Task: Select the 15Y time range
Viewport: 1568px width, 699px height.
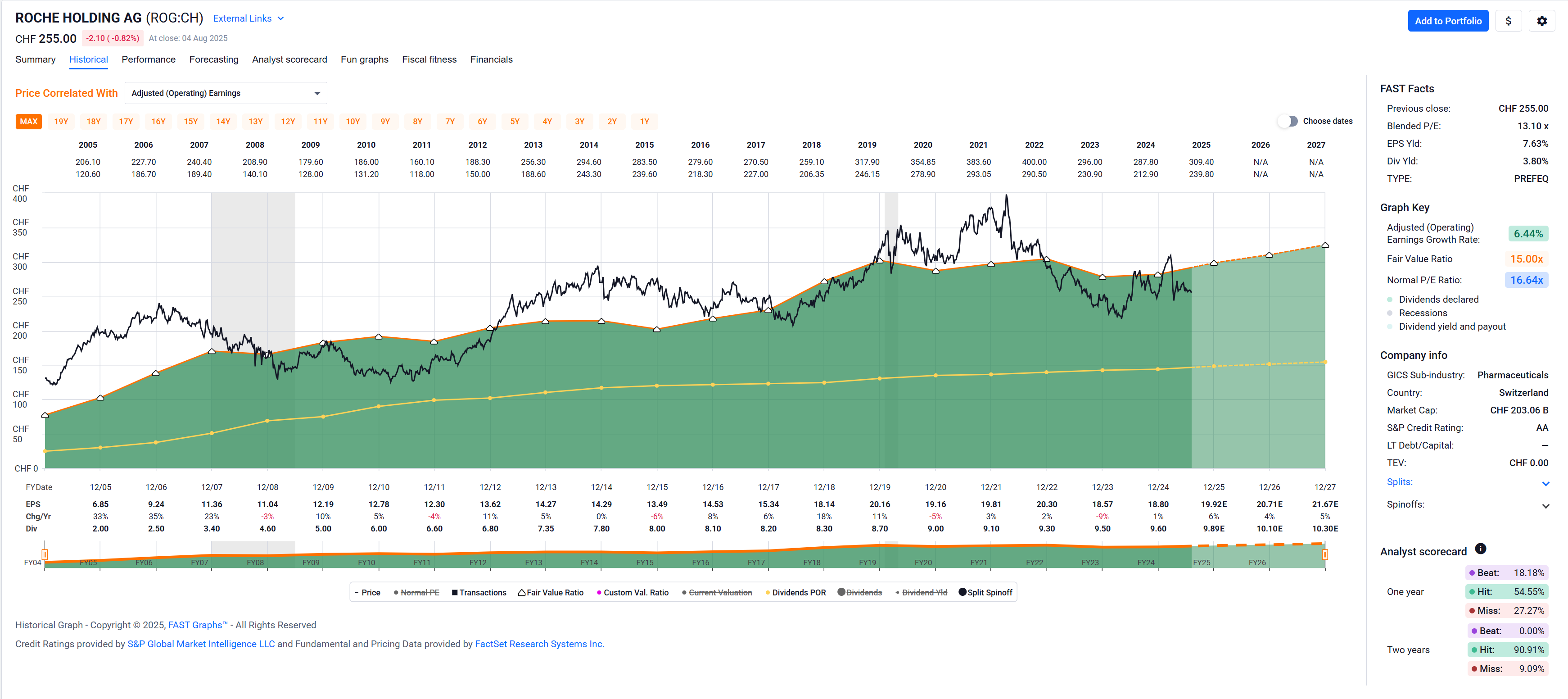Action: click(x=190, y=122)
